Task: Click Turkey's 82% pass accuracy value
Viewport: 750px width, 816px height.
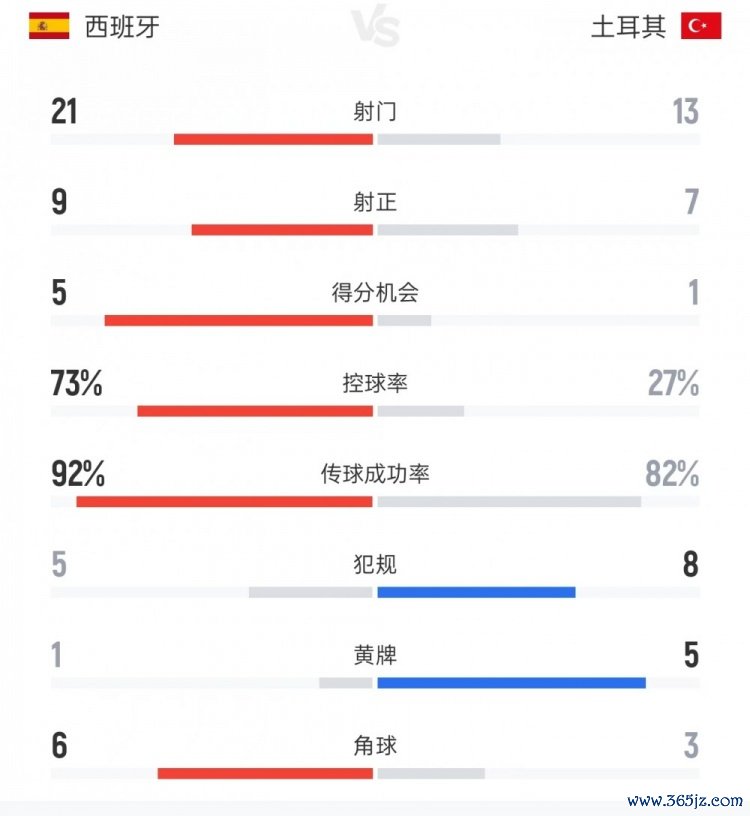Action: 672,474
